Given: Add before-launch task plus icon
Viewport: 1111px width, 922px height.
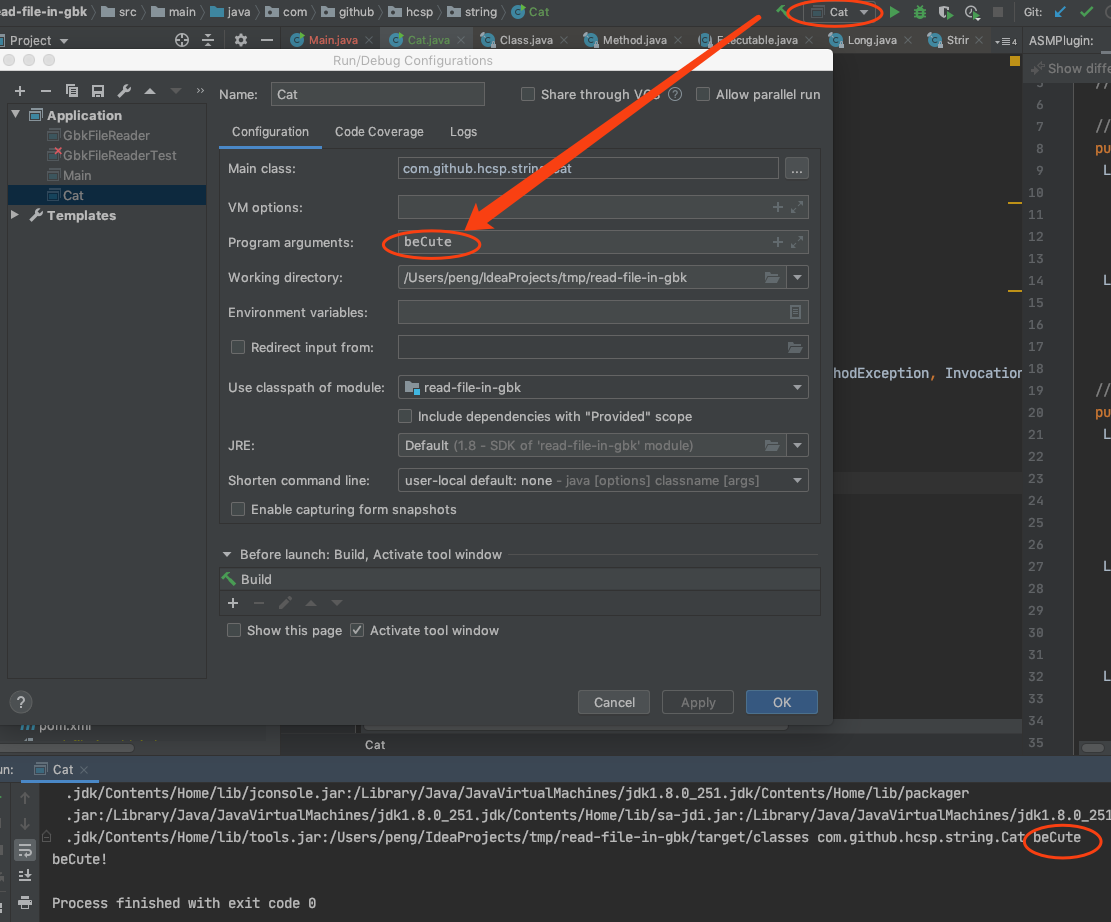Looking at the screenshot, I should pyautogui.click(x=233, y=603).
